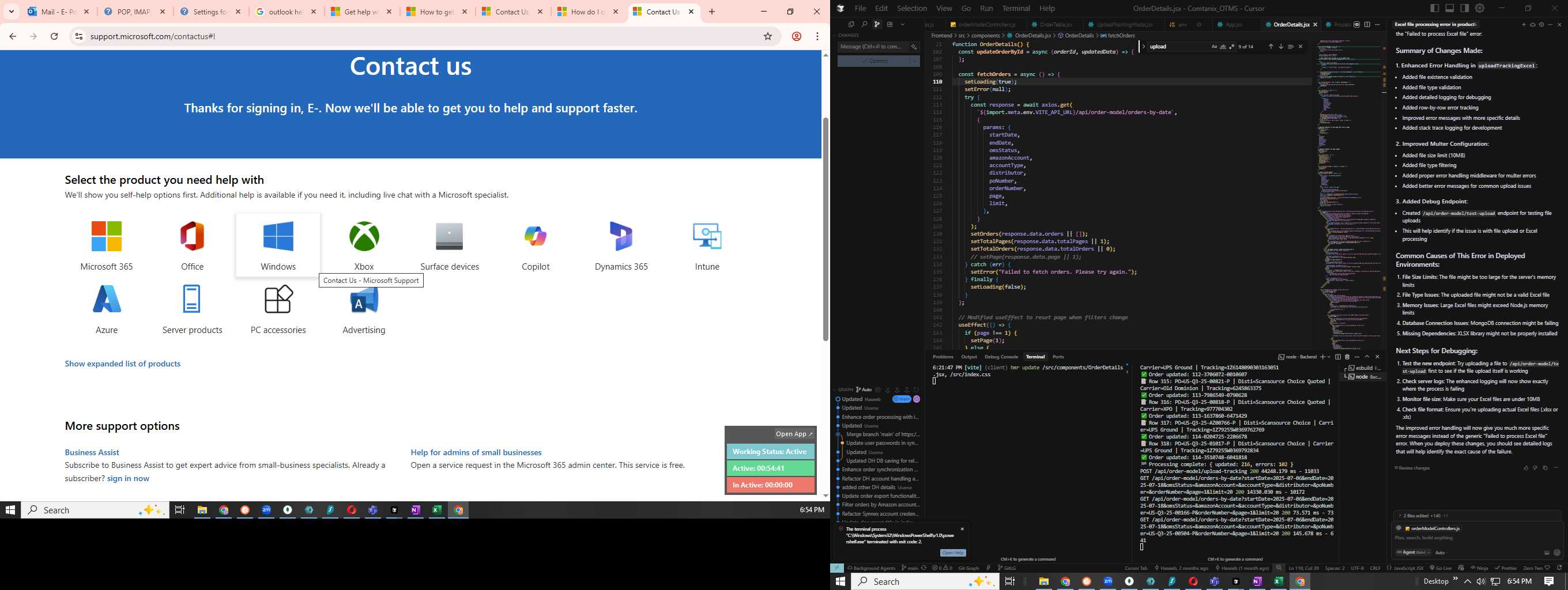Pick the Xbox product icon

(x=364, y=237)
